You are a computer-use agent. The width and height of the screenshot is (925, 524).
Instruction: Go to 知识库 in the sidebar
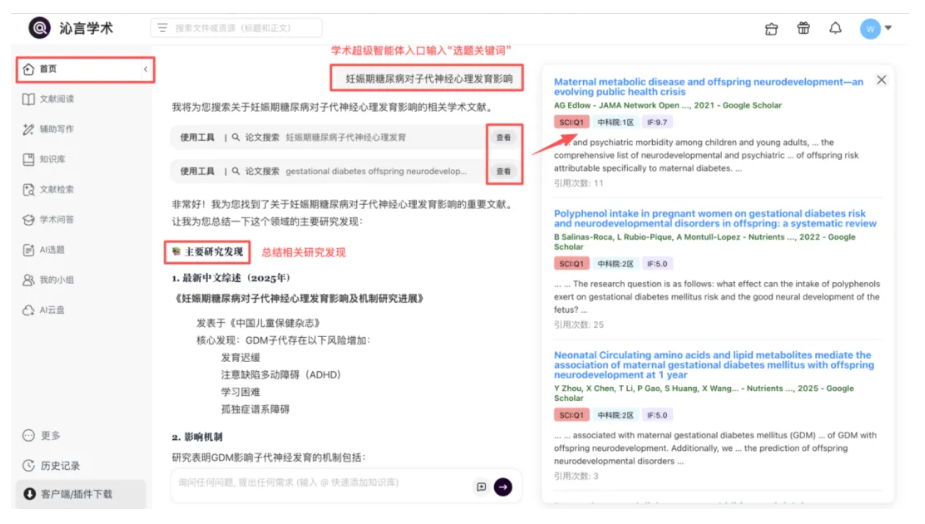(x=52, y=159)
